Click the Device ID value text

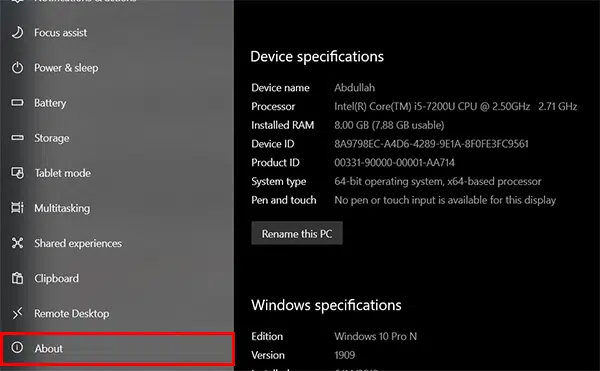[431, 144]
